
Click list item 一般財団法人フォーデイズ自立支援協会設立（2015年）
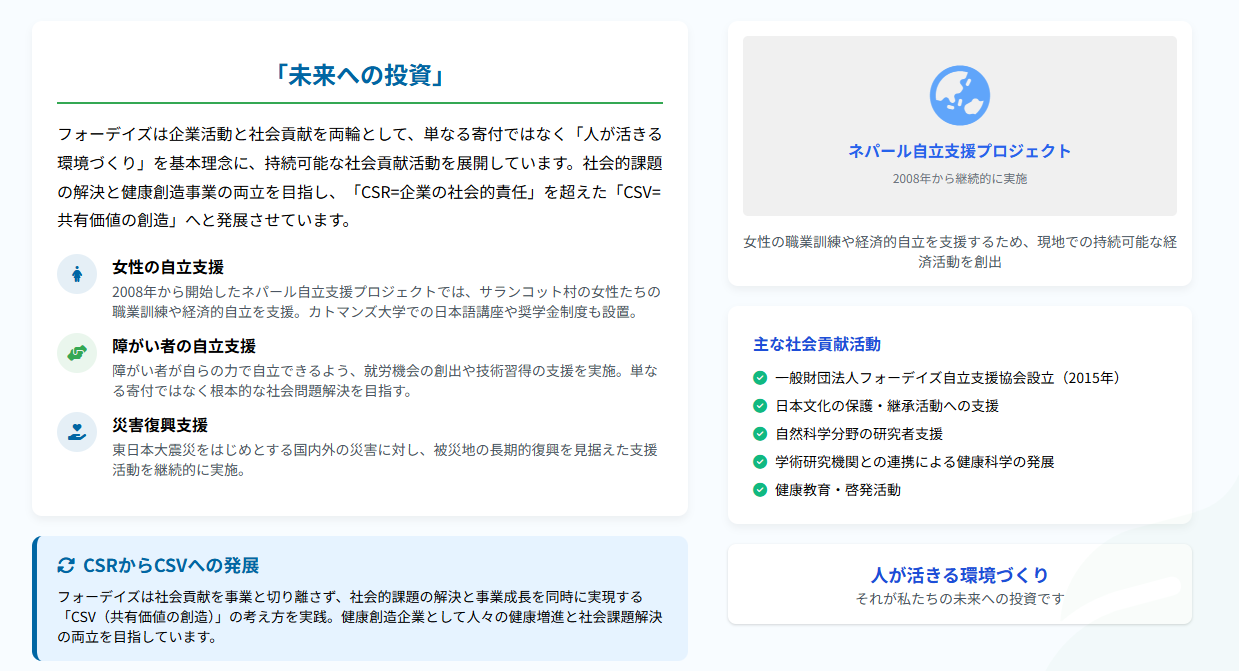[950, 378]
